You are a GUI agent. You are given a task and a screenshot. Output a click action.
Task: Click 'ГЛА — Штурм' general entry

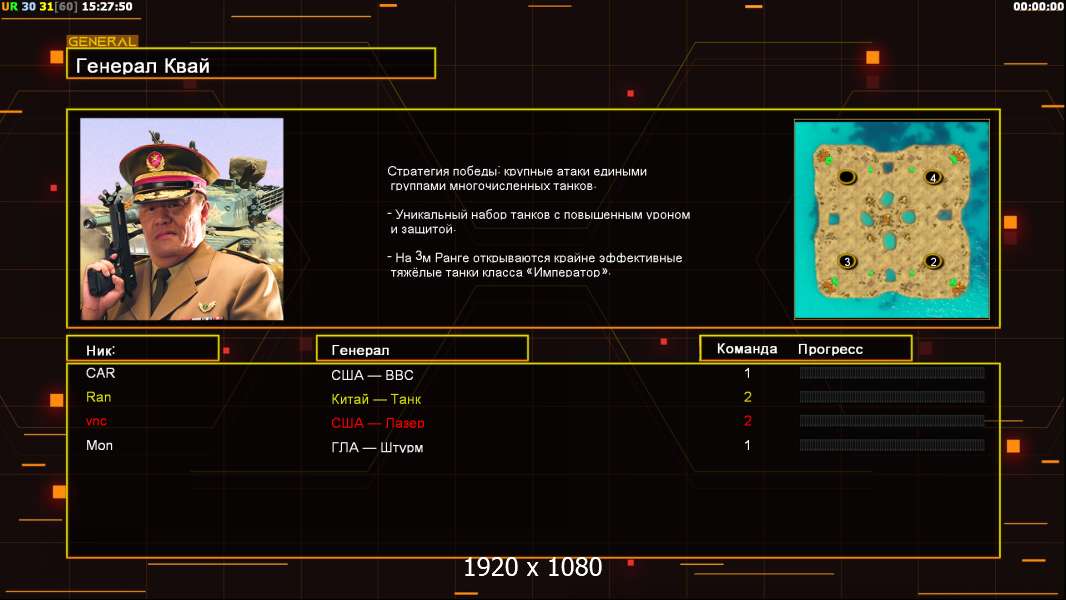coord(377,448)
